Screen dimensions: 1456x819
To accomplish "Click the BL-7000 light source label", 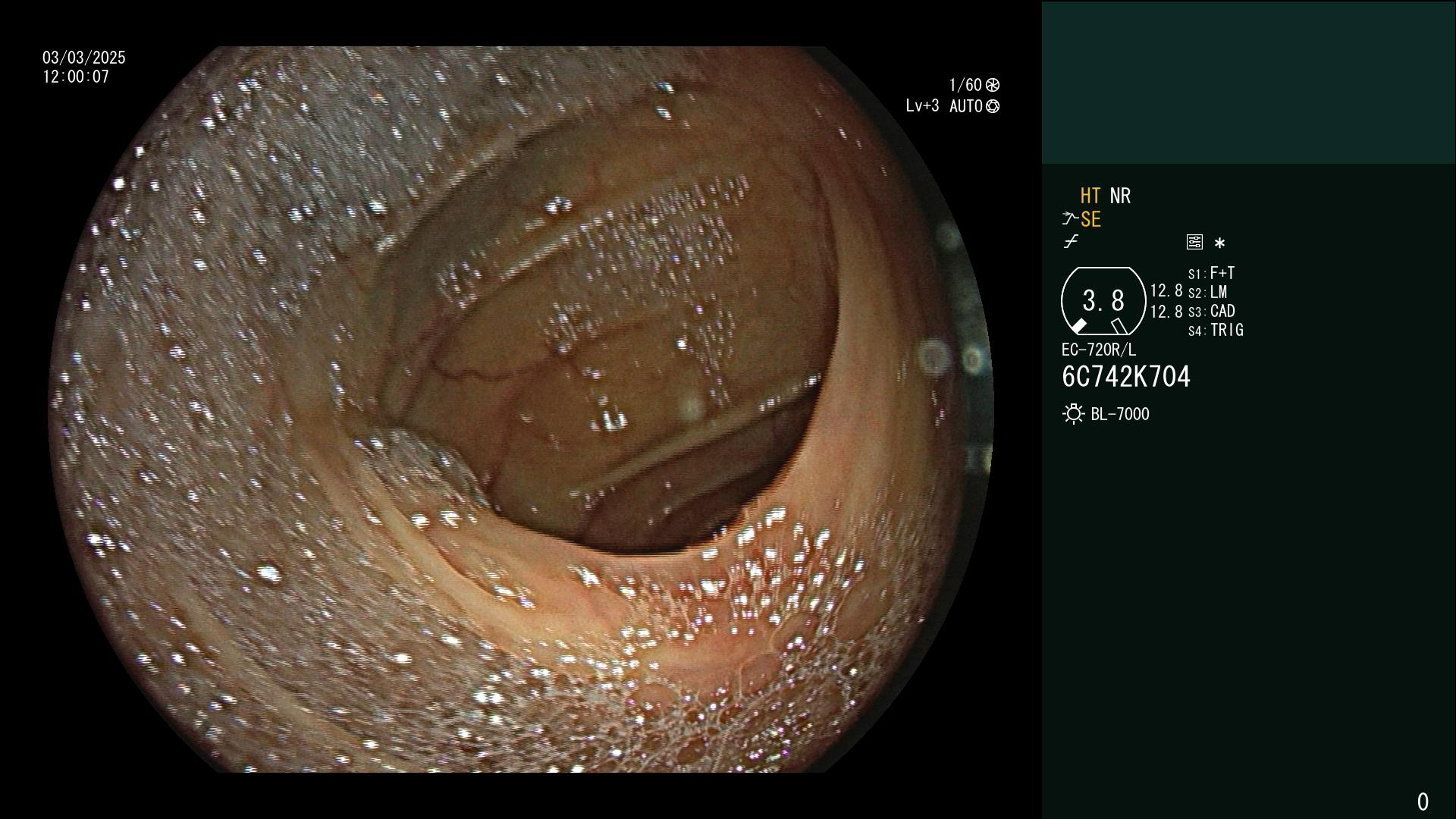I will point(1120,414).
